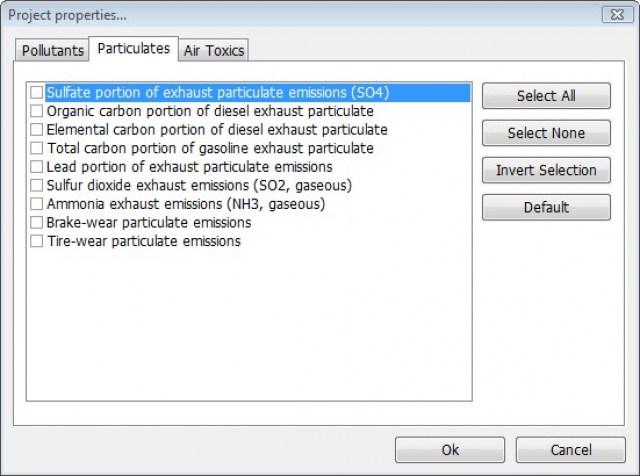Toggle Total carbon portion of gasoline exhaust
The height and width of the screenshot is (476, 640).
[x=37, y=148]
